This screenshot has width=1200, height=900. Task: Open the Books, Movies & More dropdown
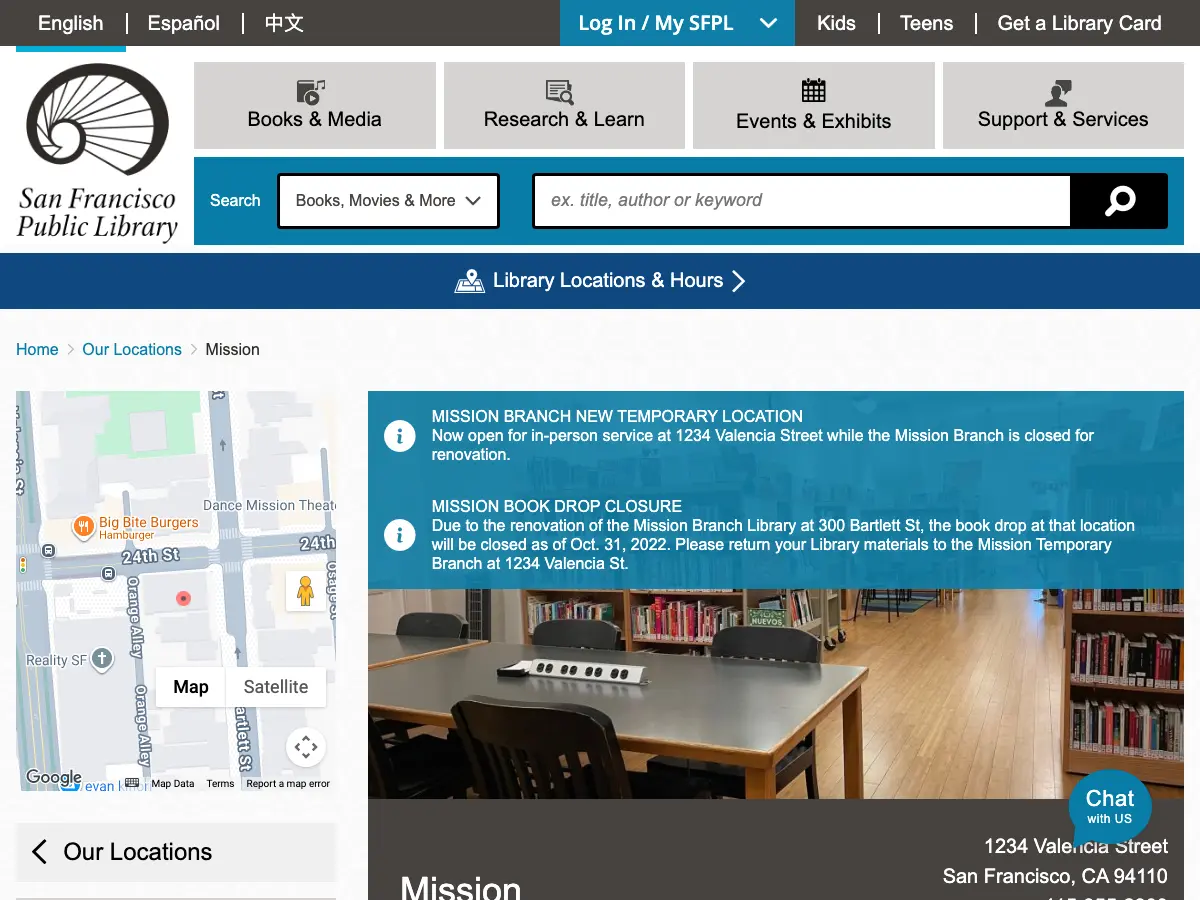[x=388, y=201]
